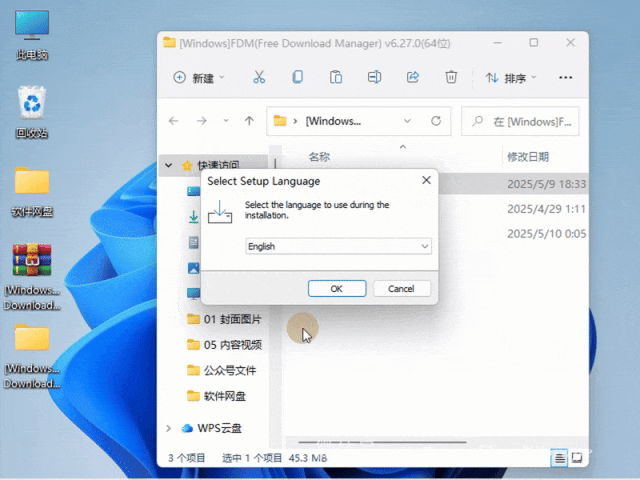Image resolution: width=640 pixels, height=480 pixels.
Task: Open the 软件网盘 folder in sidebar
Action: click(216, 396)
